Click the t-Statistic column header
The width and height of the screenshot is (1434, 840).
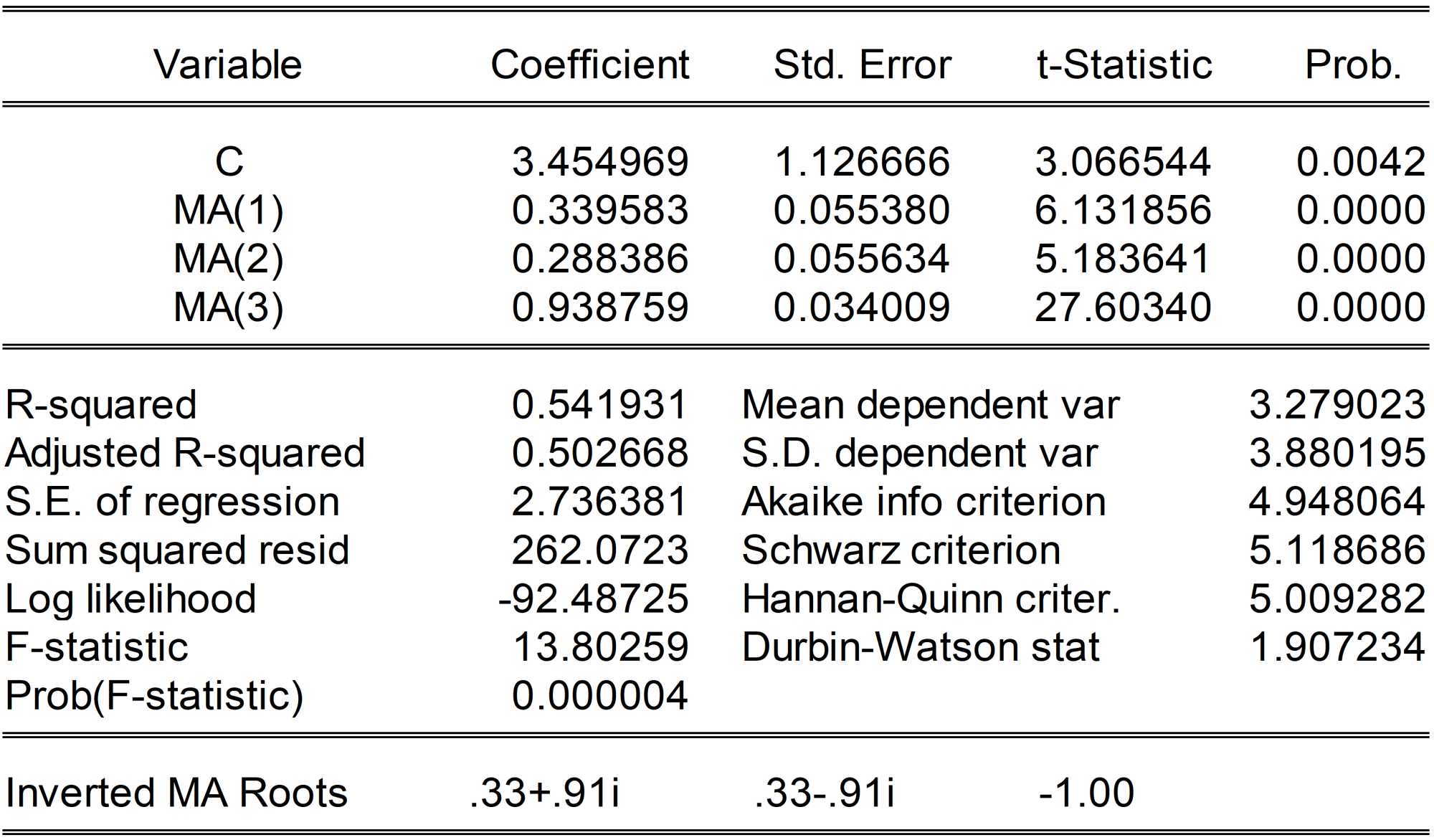(1124, 65)
